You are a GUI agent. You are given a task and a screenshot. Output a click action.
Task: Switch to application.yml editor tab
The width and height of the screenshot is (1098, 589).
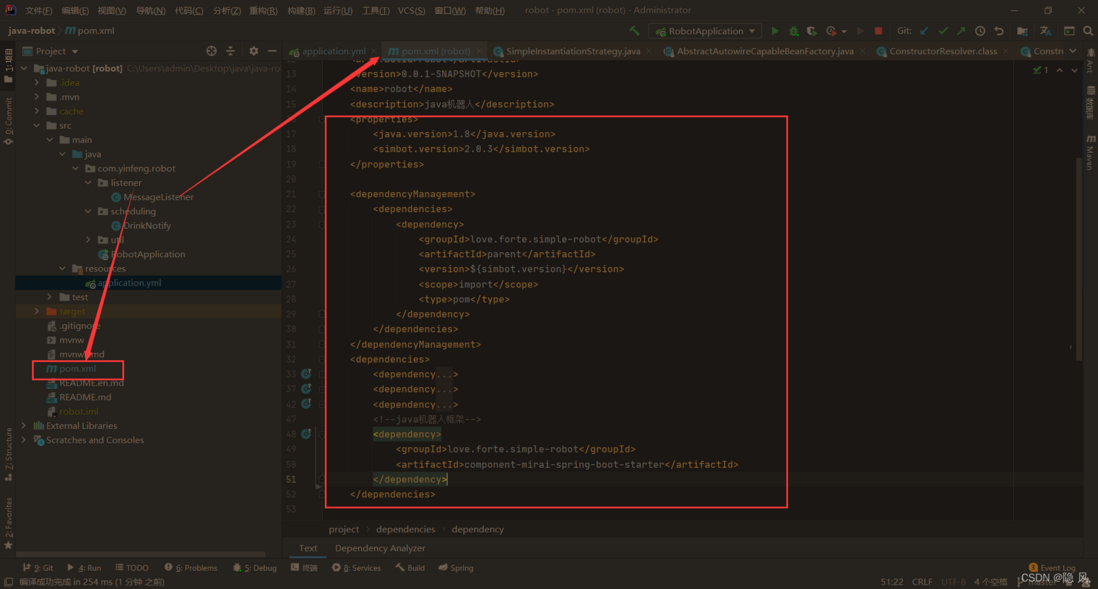[333, 51]
